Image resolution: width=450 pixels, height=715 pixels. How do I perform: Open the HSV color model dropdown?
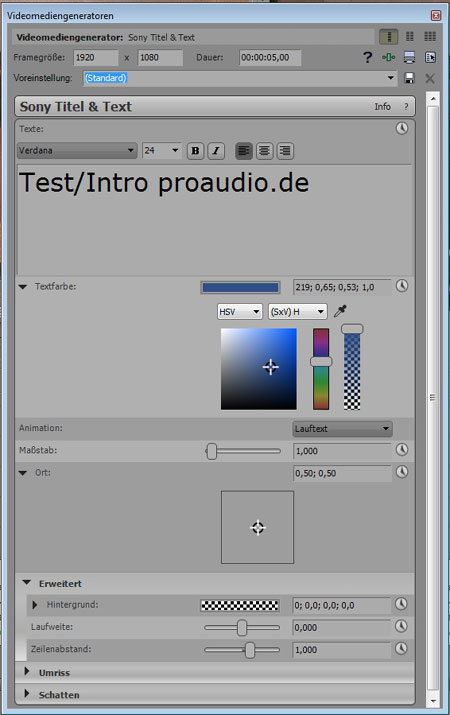pyautogui.click(x=239, y=312)
